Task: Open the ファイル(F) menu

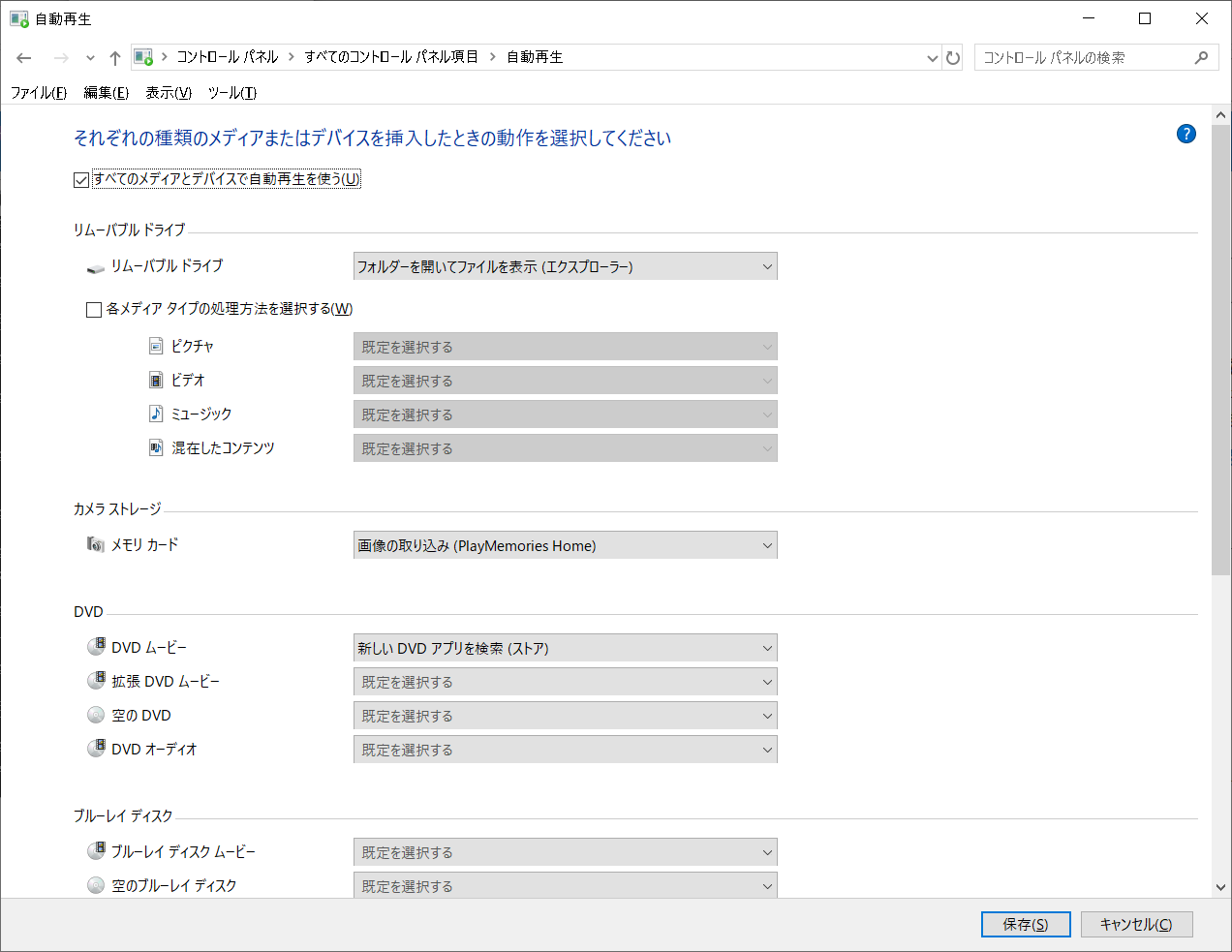Action: click(39, 93)
